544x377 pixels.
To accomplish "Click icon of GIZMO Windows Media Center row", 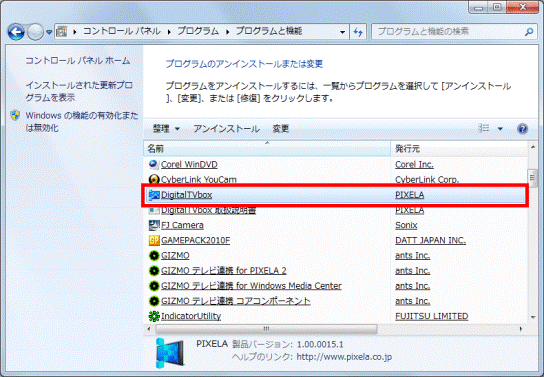I will (154, 286).
